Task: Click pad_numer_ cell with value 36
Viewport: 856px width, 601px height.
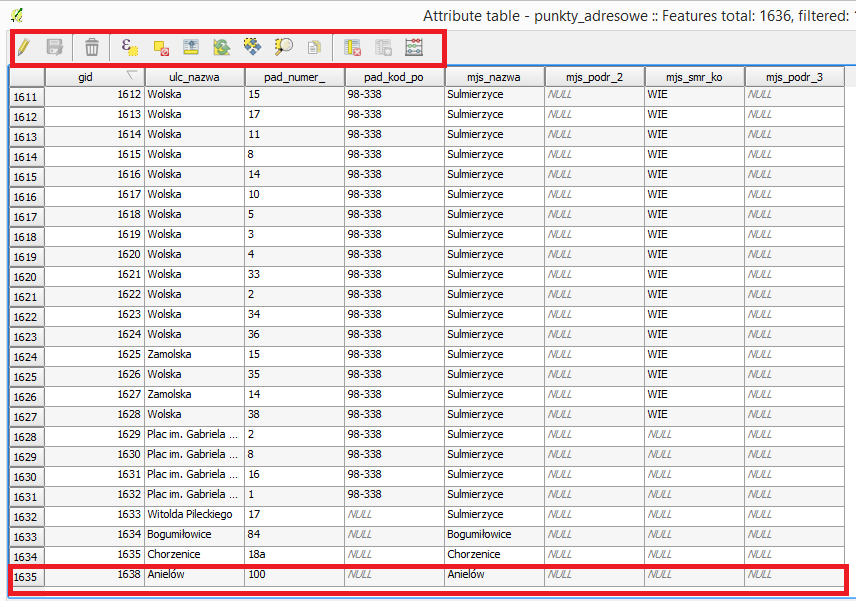Action: 295,335
